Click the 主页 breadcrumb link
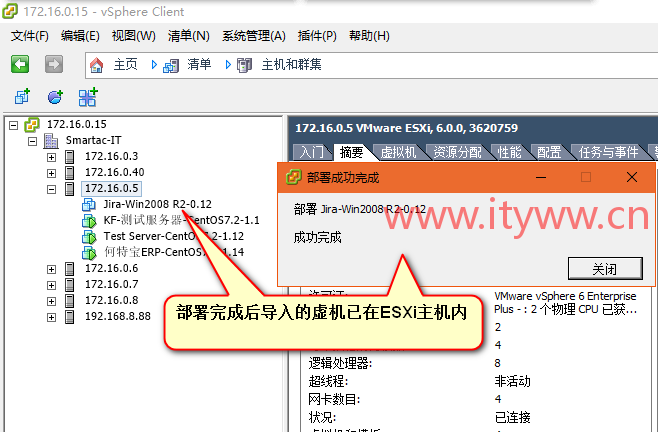The width and height of the screenshot is (658, 432). 125,65
